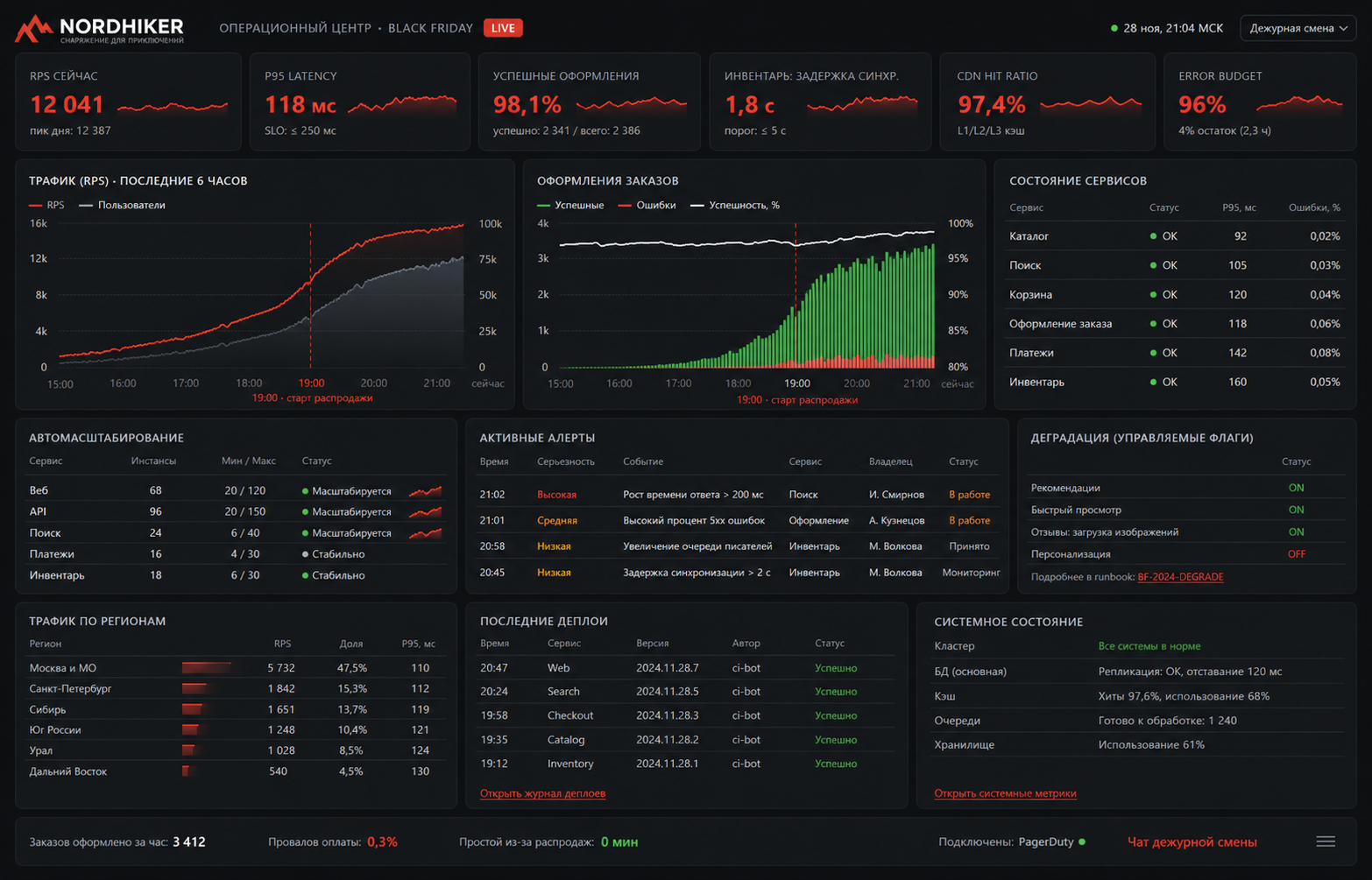Viewport: 1372px width, 880px height.
Task: Select the 19:00 sale-start marker on orders chart
Action: pos(796,295)
